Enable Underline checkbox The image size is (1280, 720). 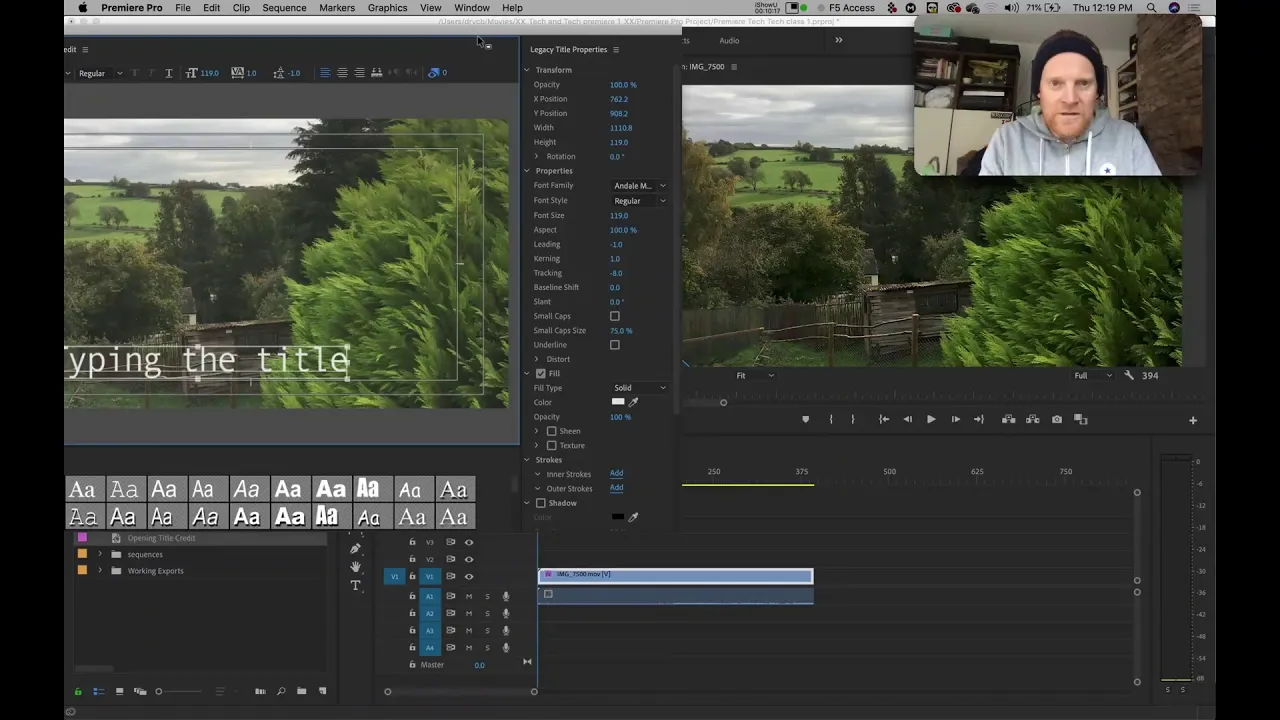click(615, 345)
